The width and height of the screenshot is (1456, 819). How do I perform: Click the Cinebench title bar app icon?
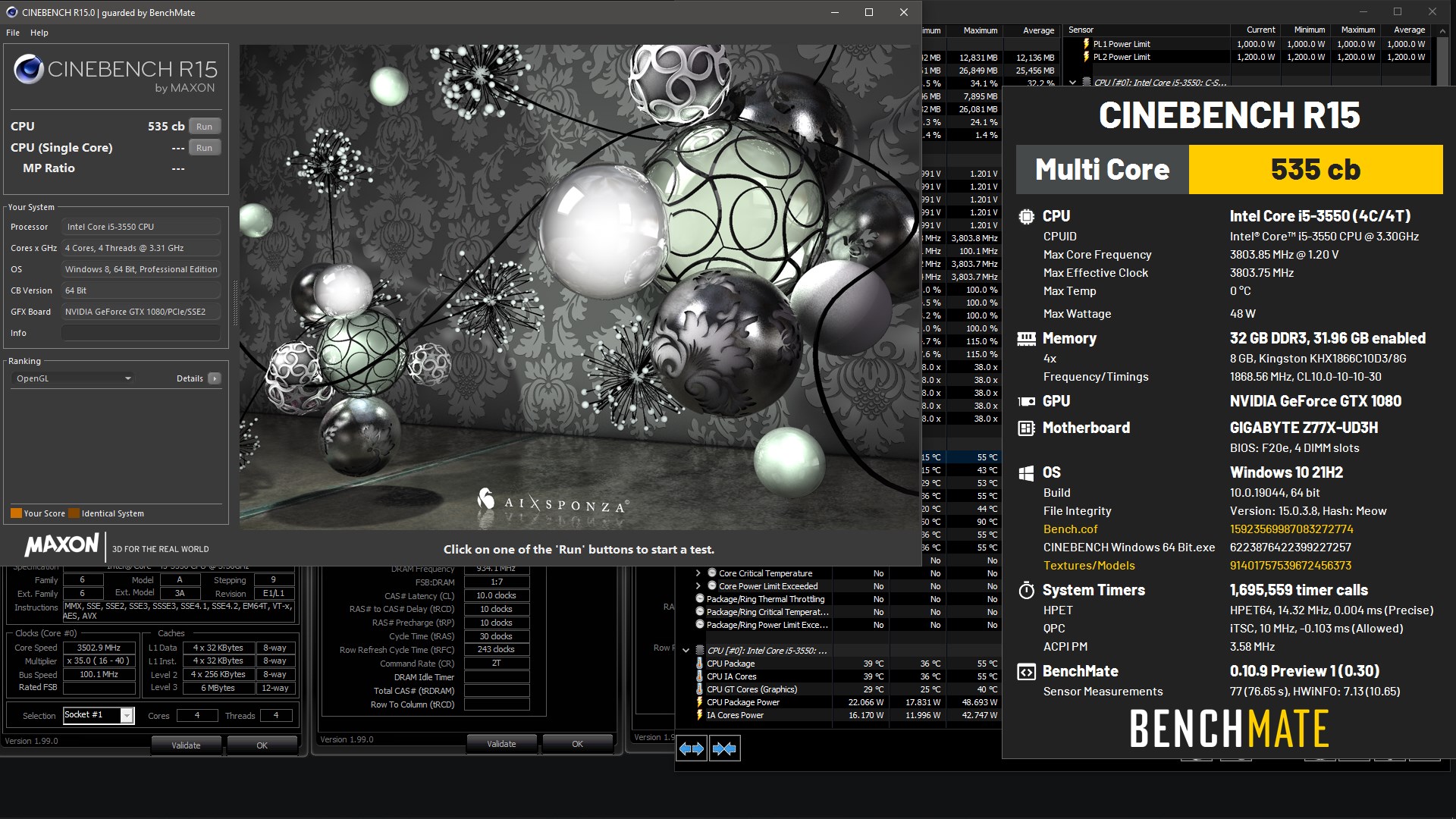(11, 12)
